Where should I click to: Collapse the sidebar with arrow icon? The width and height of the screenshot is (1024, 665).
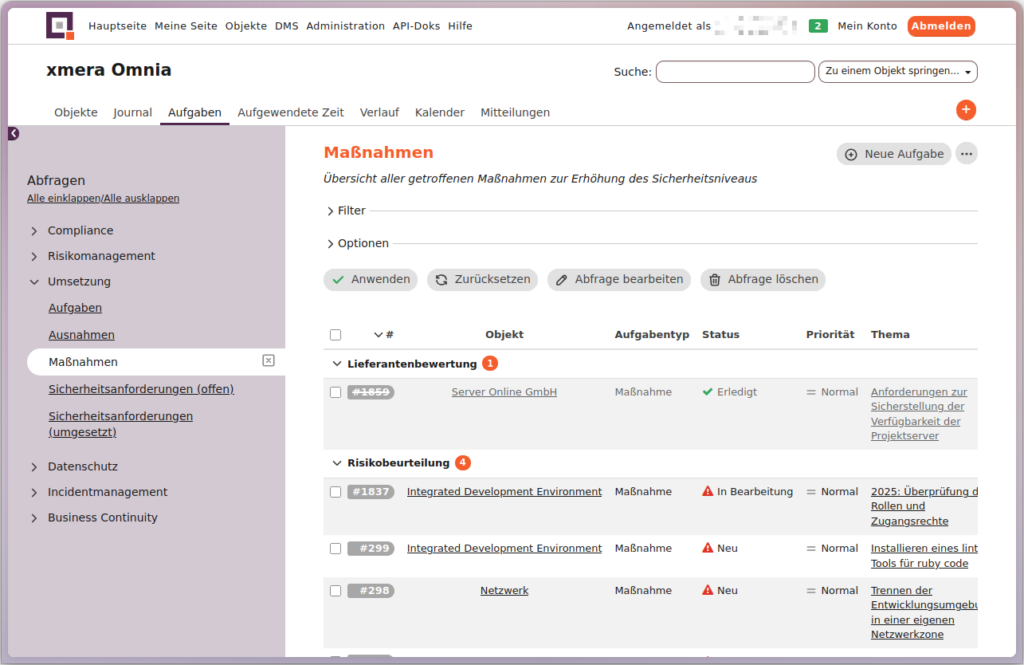pyautogui.click(x=13, y=133)
